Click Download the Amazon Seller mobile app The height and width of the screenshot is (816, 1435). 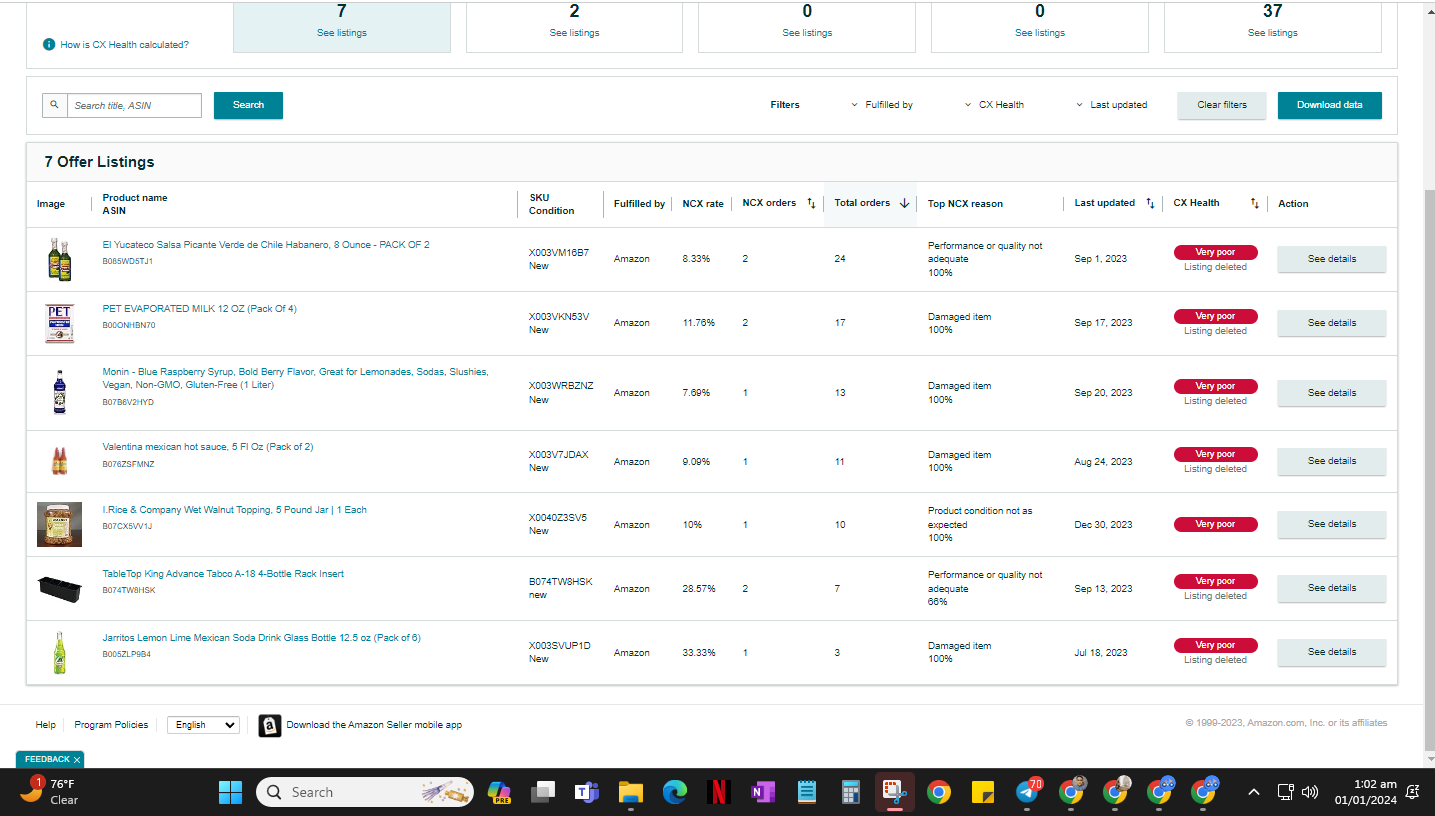(x=374, y=725)
